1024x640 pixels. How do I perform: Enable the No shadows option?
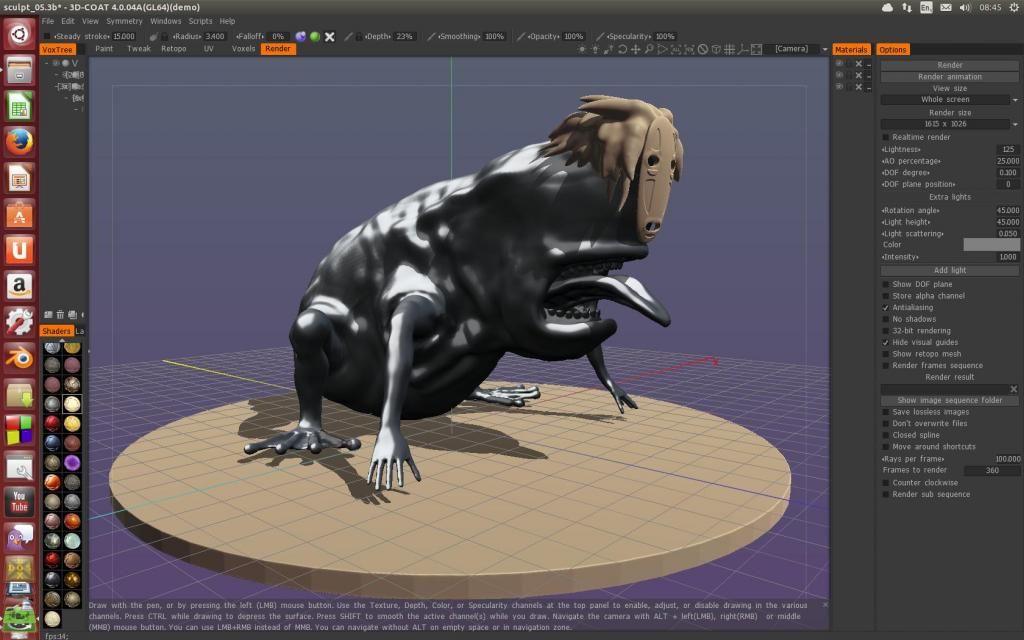point(885,320)
